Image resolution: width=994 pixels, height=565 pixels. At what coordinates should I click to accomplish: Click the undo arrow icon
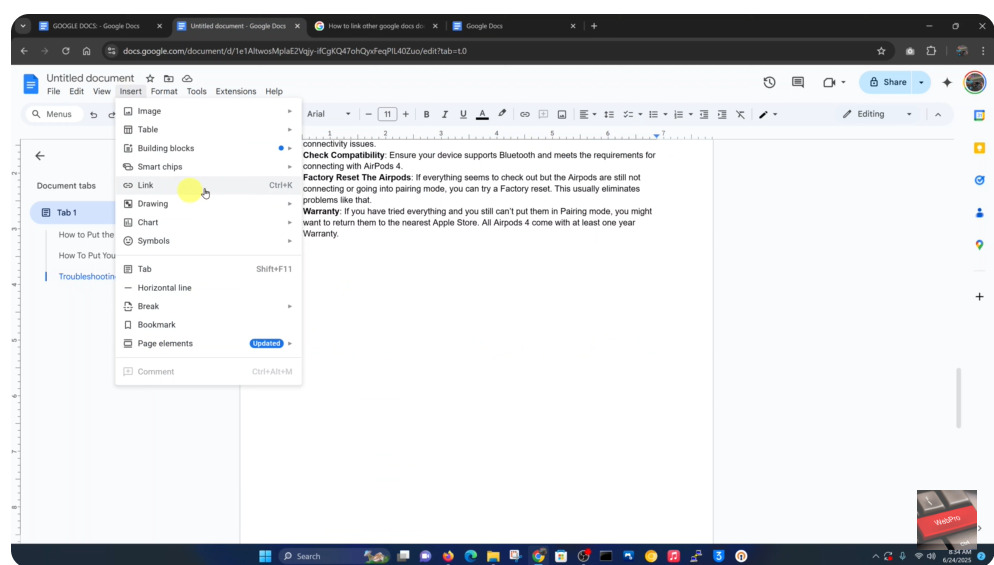tap(94, 115)
